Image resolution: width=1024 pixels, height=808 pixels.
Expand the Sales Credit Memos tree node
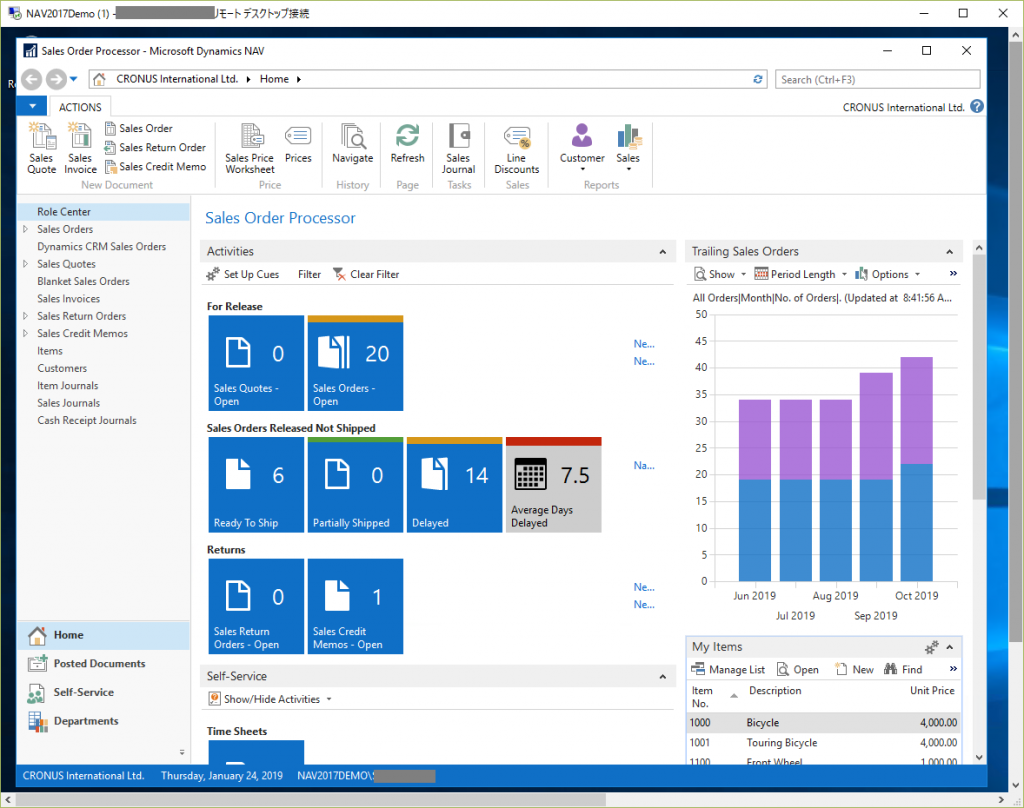point(25,333)
